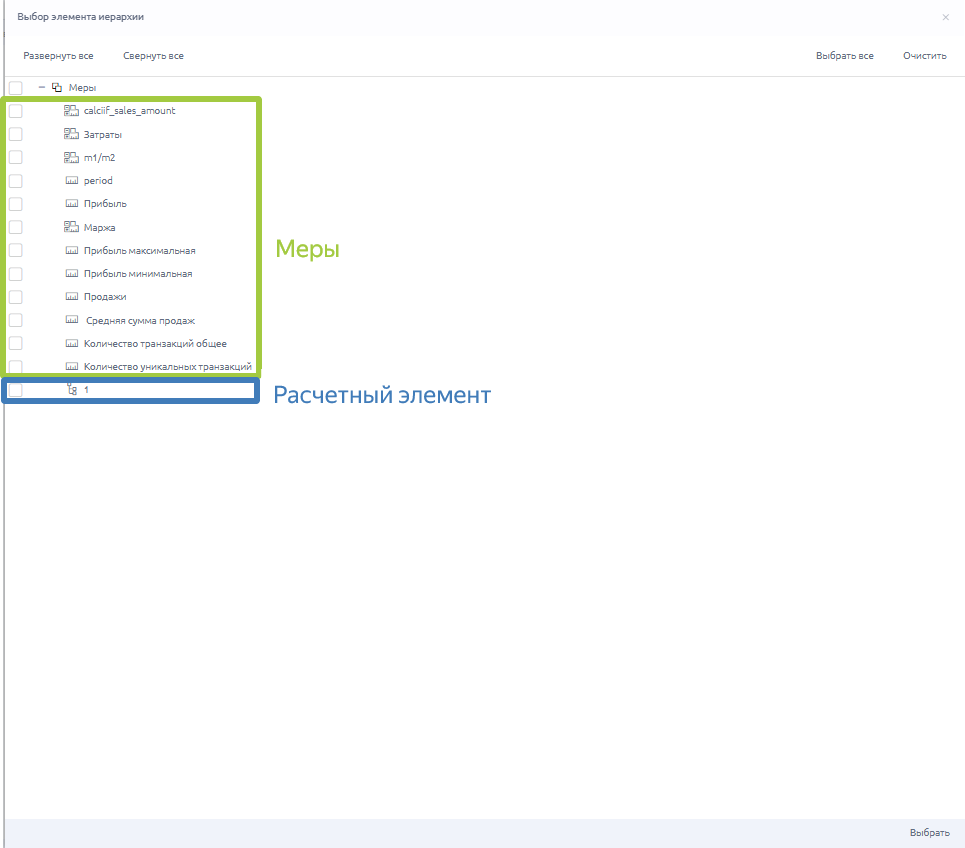
Task: Click the Меры folder icon in tree
Action: coord(57,88)
